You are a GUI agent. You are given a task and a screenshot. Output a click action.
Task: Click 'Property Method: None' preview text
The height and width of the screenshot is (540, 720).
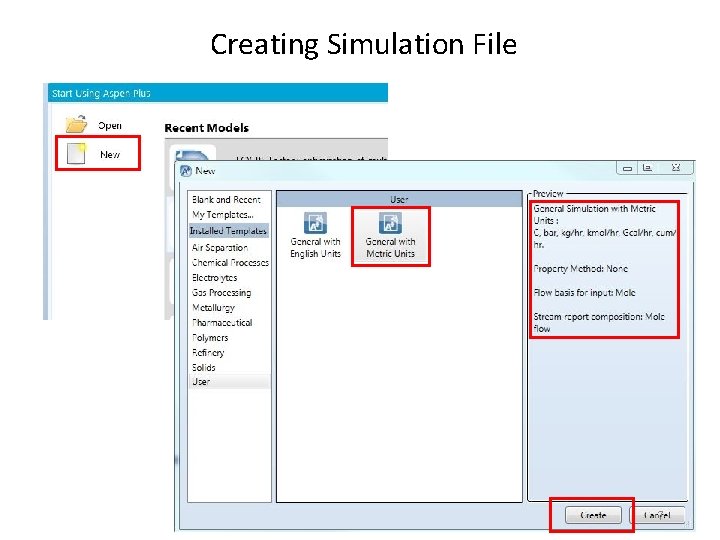580,269
